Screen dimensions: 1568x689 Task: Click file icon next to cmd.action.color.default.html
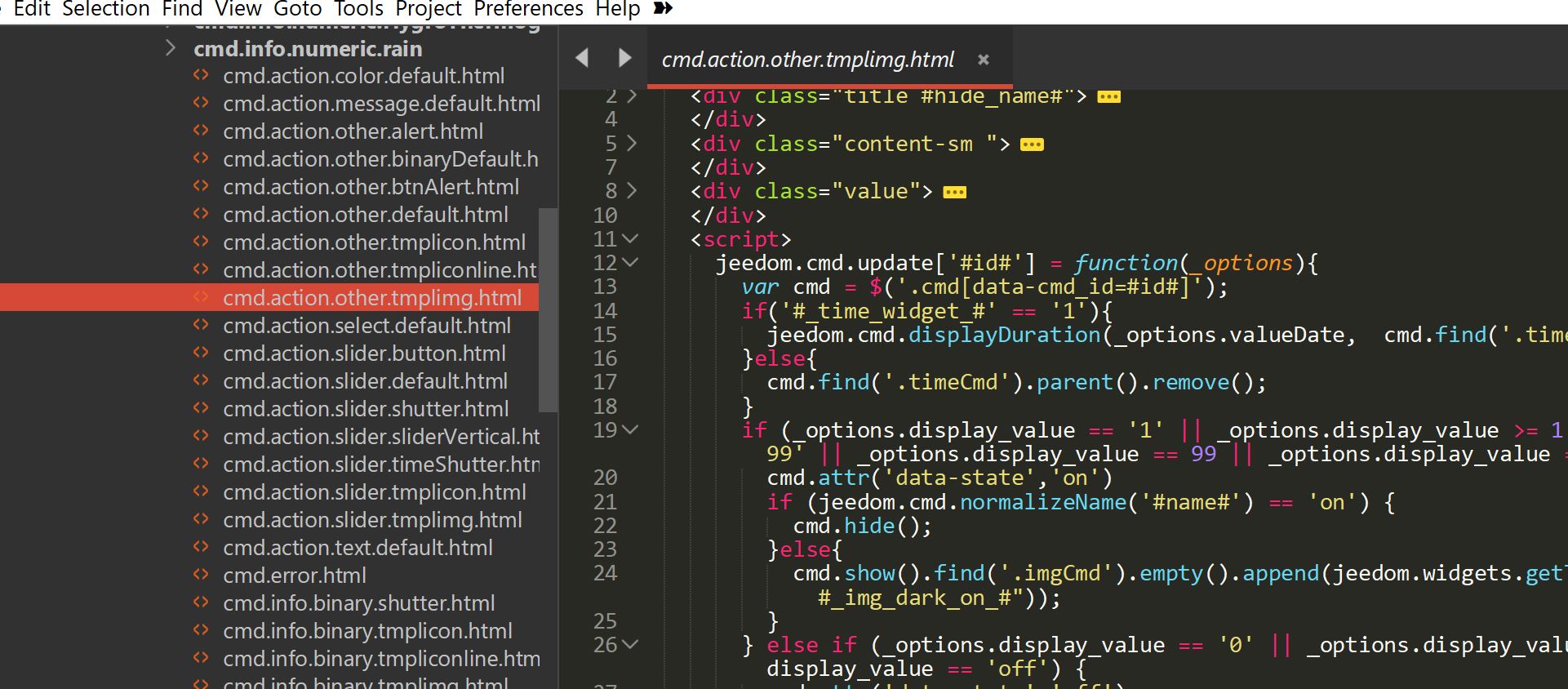201,76
